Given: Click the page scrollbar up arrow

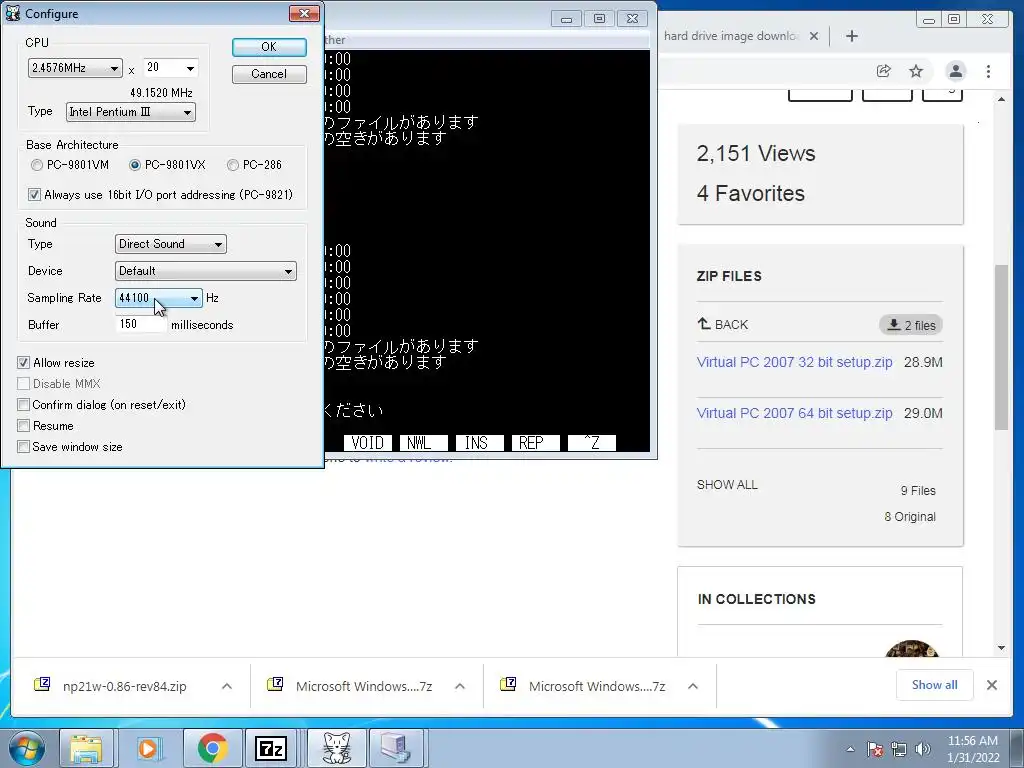Looking at the screenshot, I should pos(1002,99).
